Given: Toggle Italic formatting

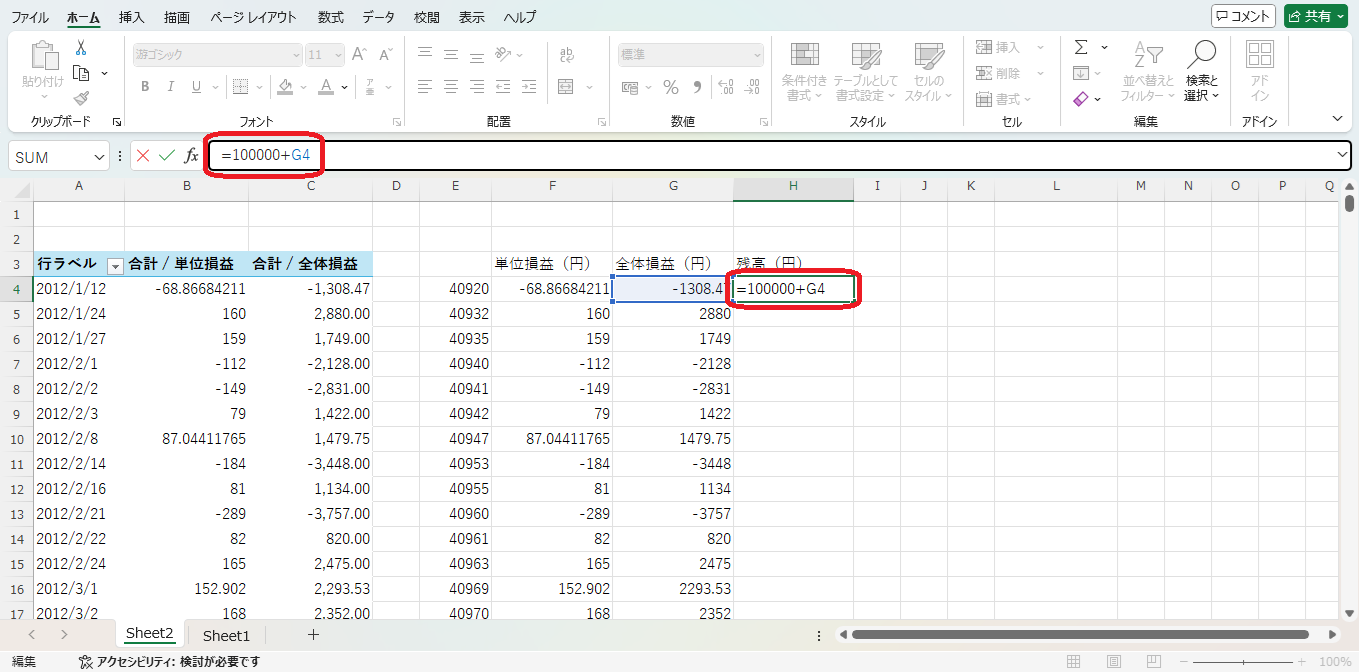Looking at the screenshot, I should point(171,87).
